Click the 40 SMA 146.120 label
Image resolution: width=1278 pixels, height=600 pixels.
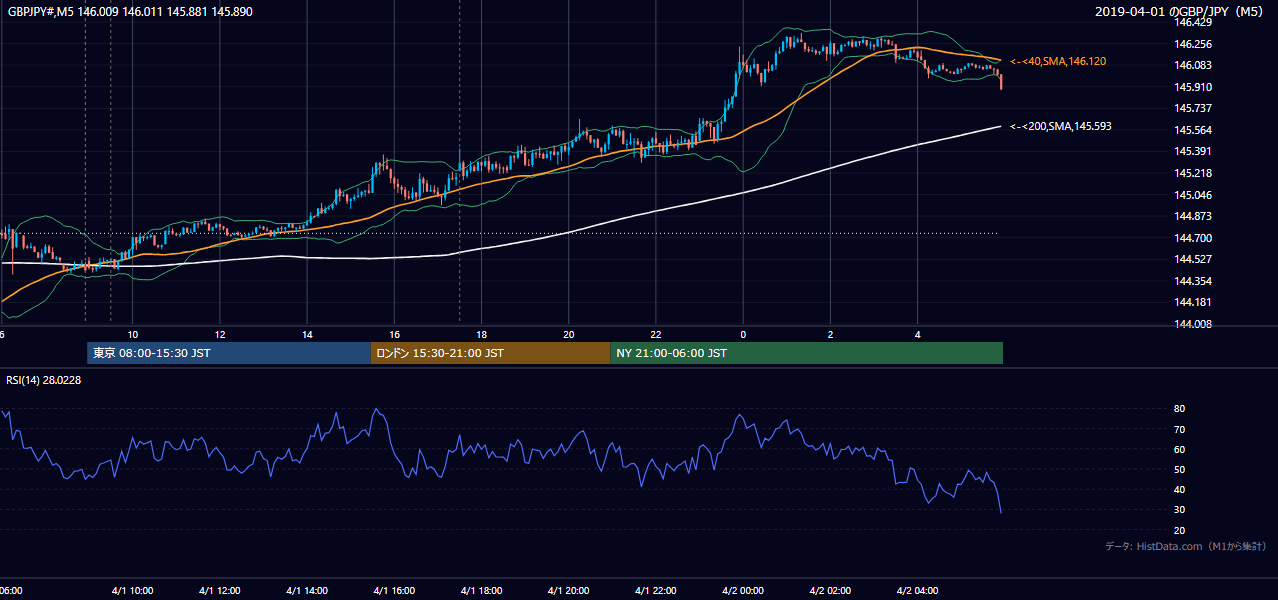click(1058, 62)
